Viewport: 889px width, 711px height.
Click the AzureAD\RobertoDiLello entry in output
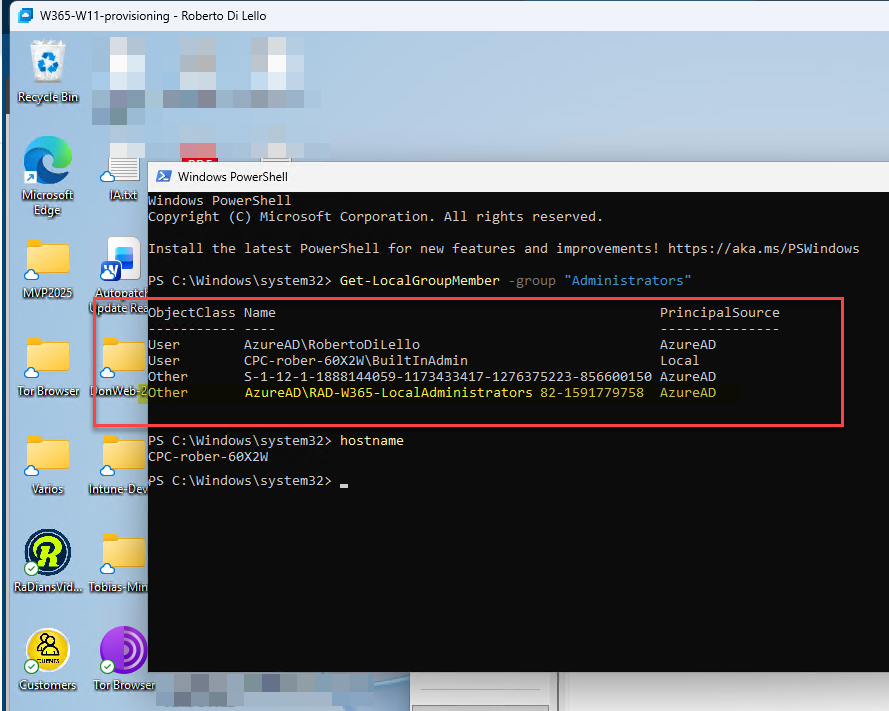331,345
